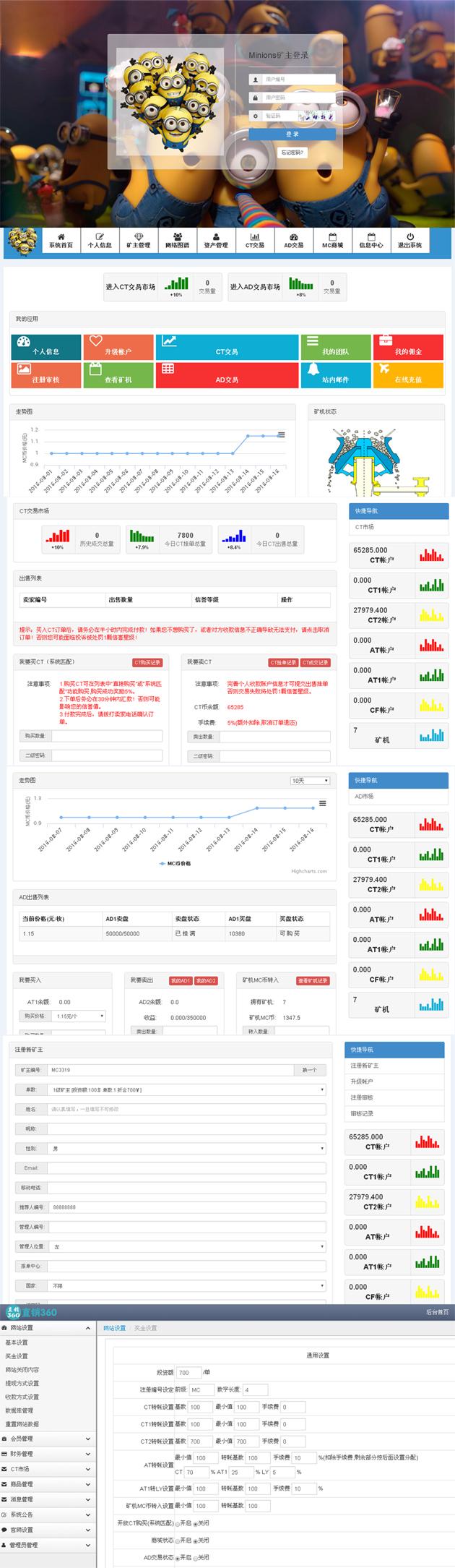Viewport: 455px width, 1568px height.
Task: Select 关闭 for 开放CT购买(系统匹配)
Action: point(195,1523)
